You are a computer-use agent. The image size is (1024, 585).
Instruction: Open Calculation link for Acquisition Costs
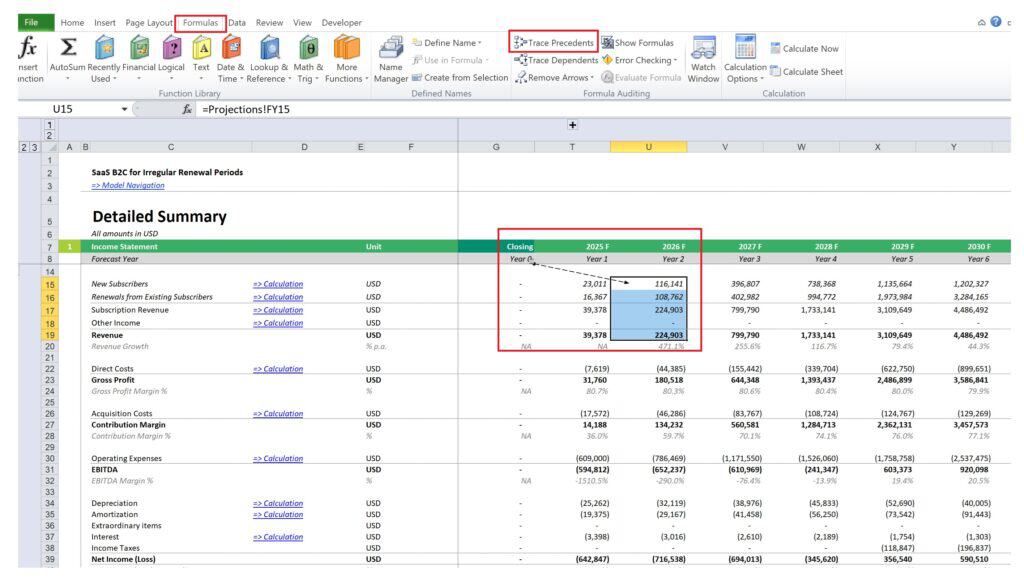coord(278,414)
